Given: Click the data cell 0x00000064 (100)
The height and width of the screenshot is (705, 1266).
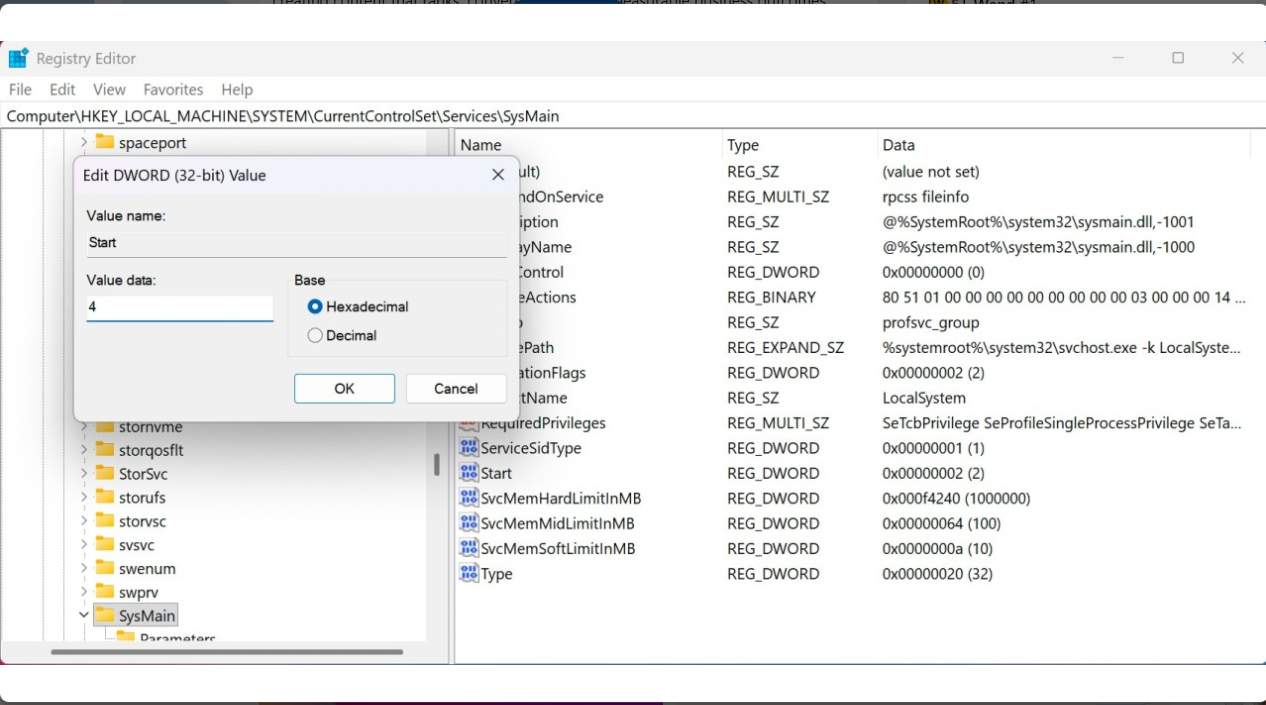Looking at the screenshot, I should 941,523.
